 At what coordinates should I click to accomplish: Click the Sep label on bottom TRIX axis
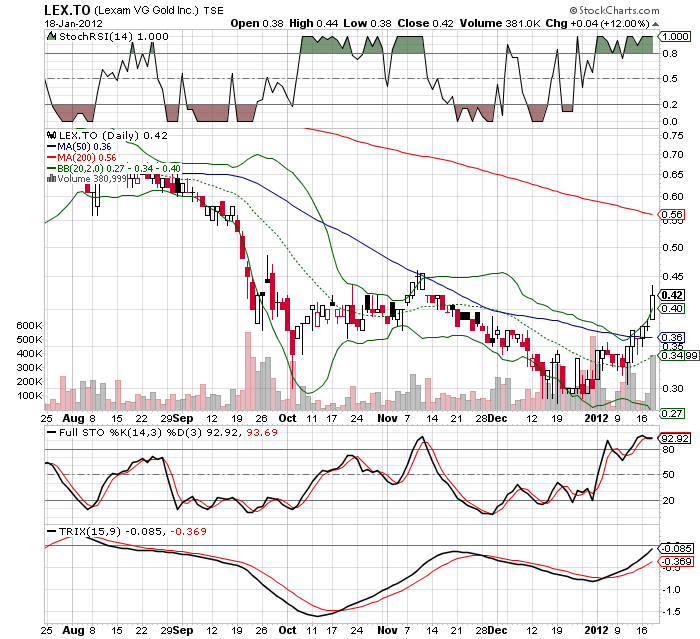[x=183, y=631]
